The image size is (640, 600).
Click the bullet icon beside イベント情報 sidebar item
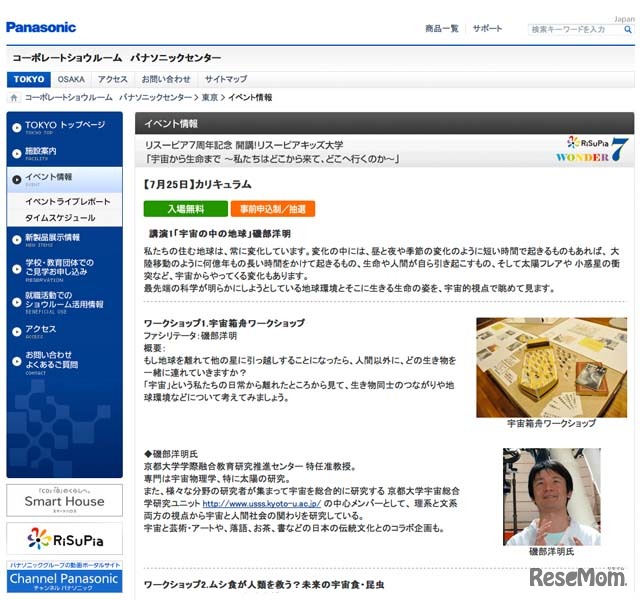pos(17,180)
